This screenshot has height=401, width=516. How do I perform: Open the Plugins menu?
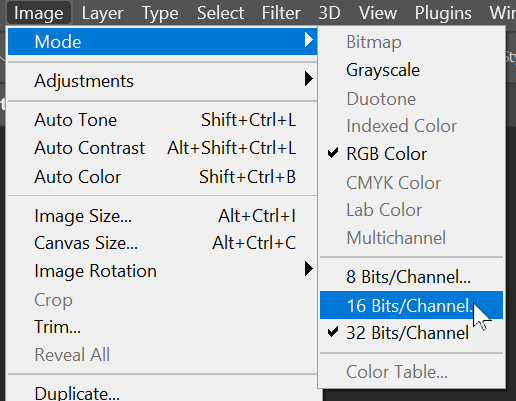click(x=443, y=13)
